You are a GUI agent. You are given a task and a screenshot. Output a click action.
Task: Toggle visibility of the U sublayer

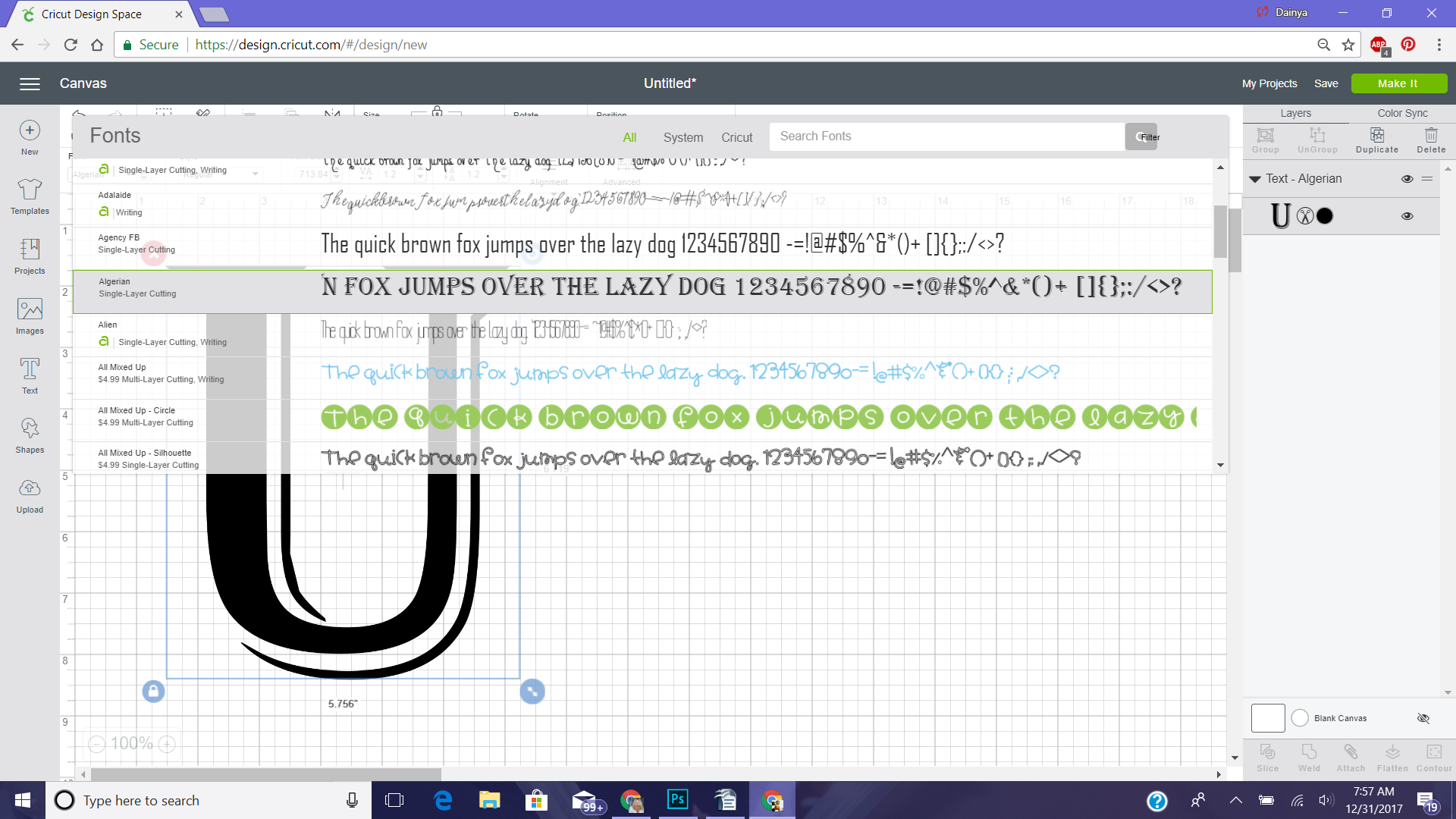(x=1407, y=216)
